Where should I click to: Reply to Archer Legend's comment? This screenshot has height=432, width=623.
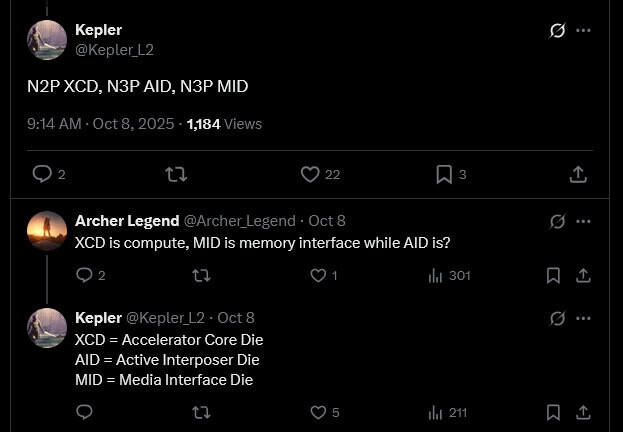click(85, 275)
